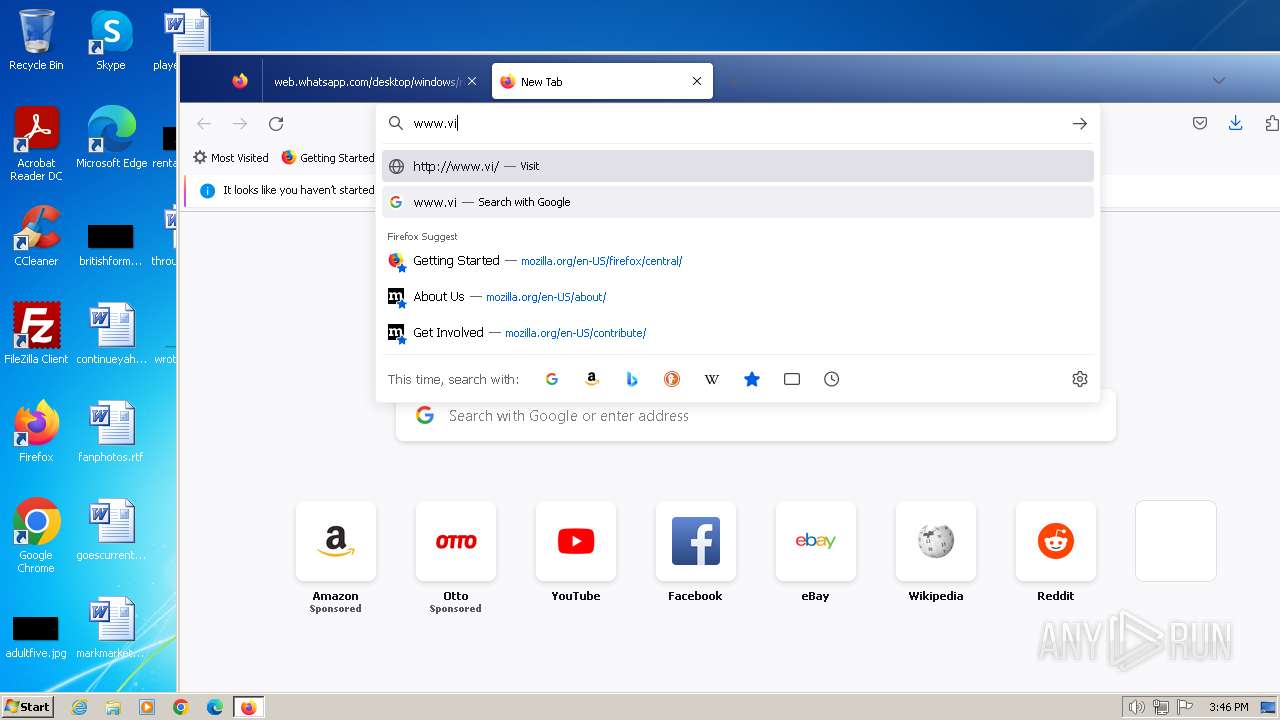Search this time with Bing
This screenshot has width=1280, height=720.
point(632,379)
